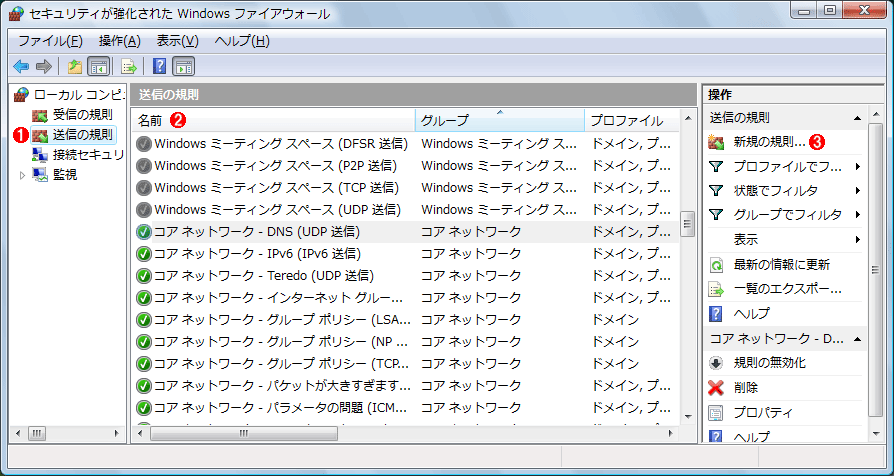Open the 操作(A) menu
The width and height of the screenshot is (894, 476).
click(119, 41)
